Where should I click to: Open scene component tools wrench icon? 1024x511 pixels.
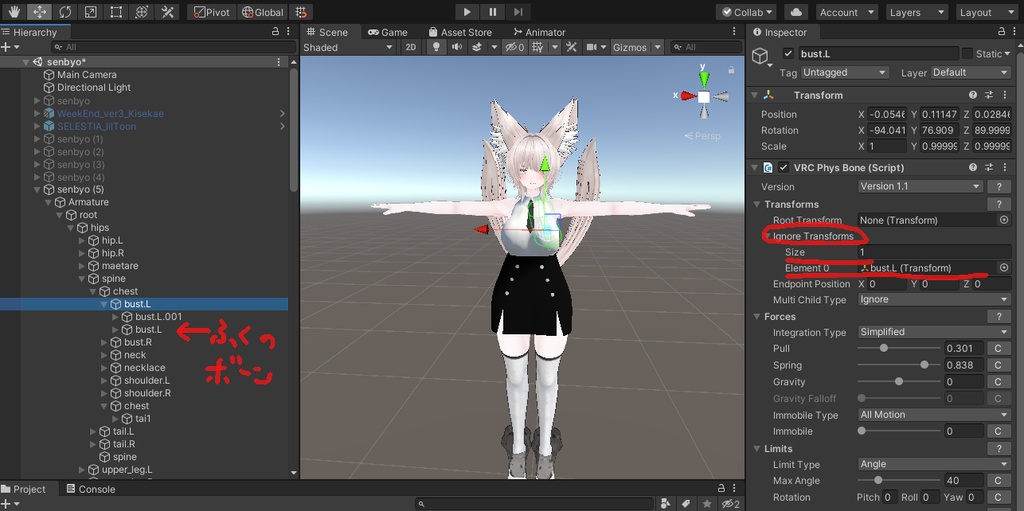[571, 47]
